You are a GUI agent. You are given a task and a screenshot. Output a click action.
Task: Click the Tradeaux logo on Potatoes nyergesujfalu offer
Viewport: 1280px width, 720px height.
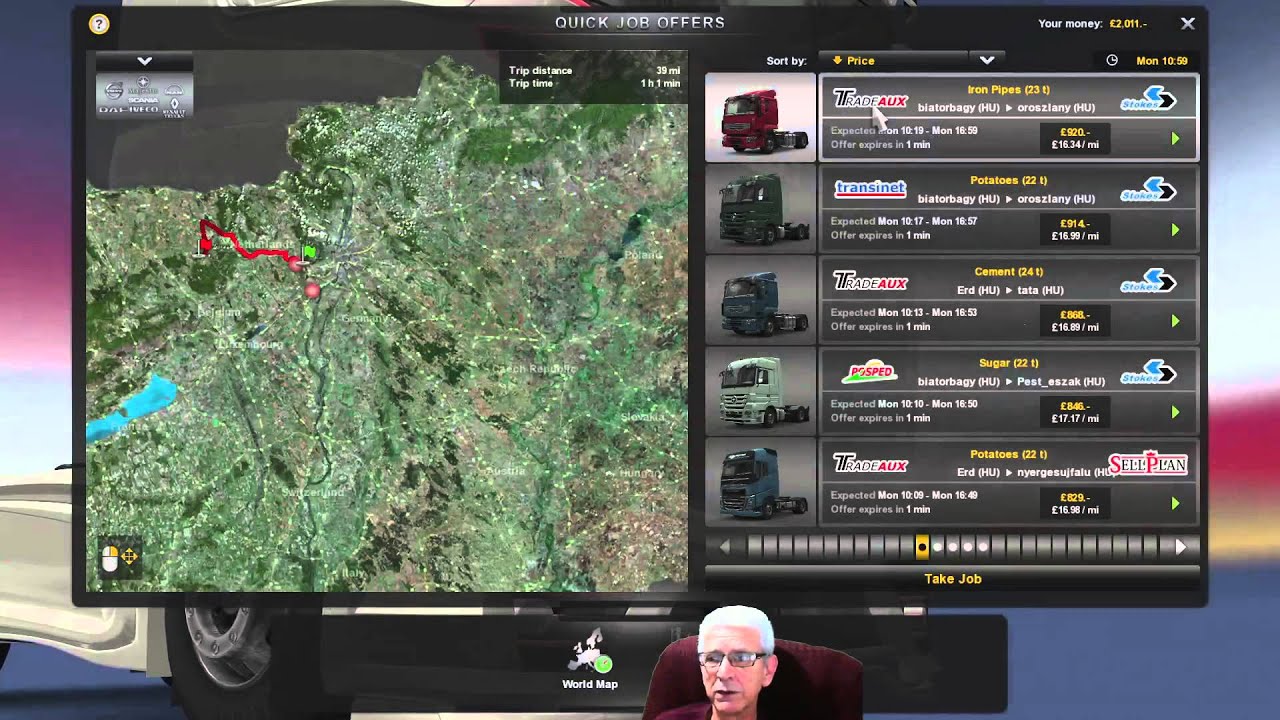click(x=870, y=465)
